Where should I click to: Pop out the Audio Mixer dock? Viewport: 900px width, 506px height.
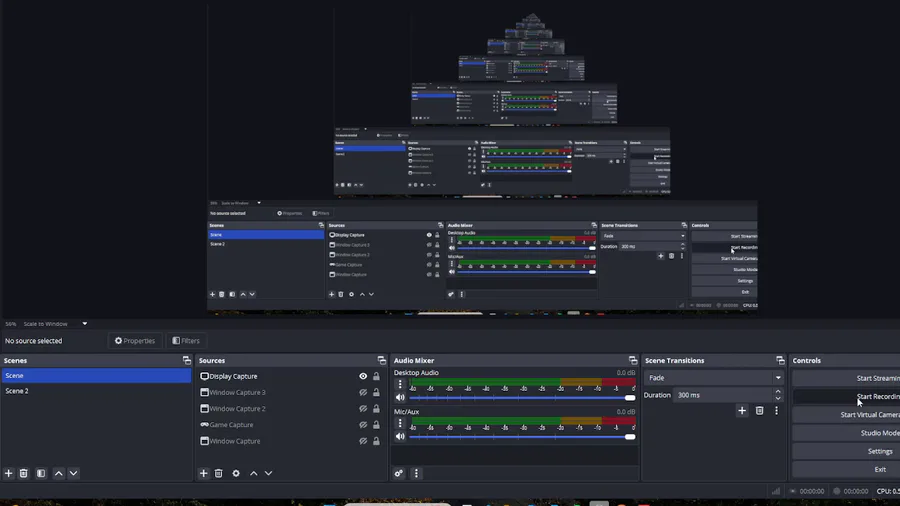pyautogui.click(x=633, y=360)
